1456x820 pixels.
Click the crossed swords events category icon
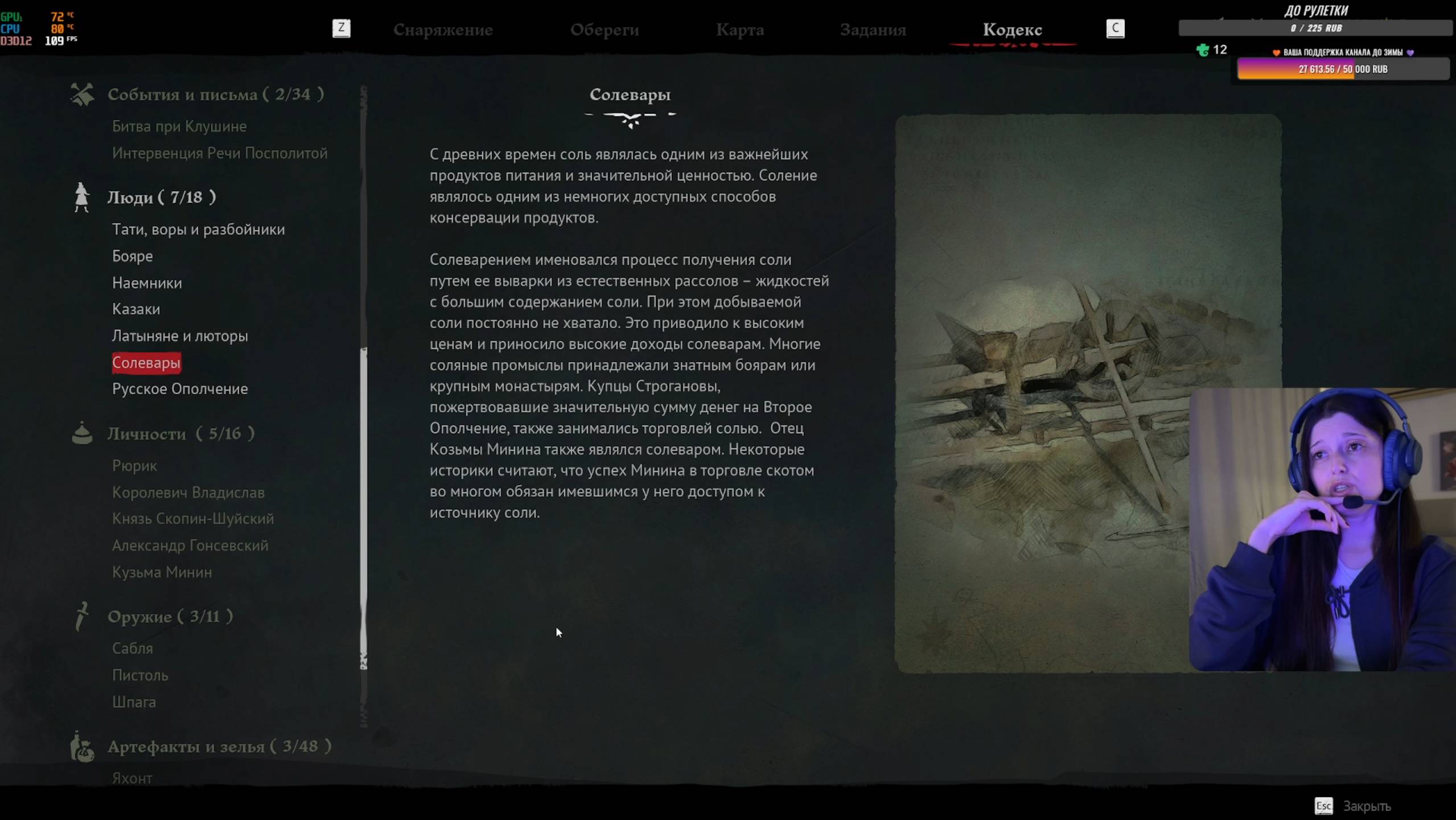click(x=82, y=95)
